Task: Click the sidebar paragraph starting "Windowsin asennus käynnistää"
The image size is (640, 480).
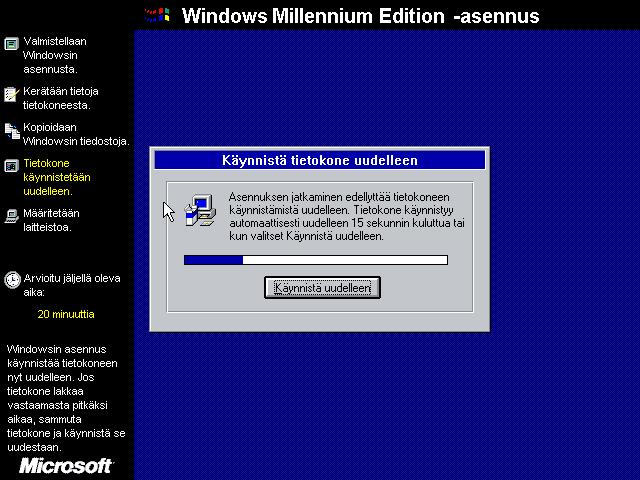Action: click(66, 398)
